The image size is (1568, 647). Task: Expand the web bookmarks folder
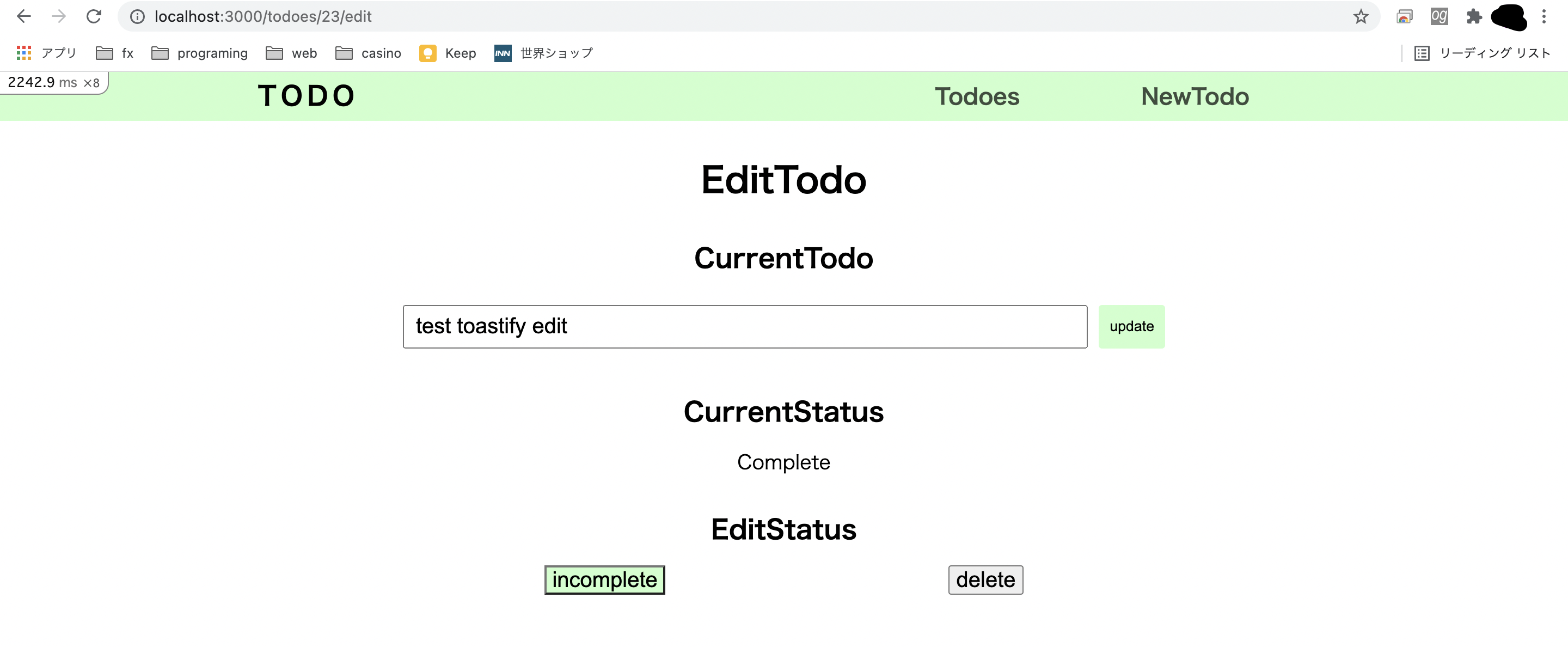click(x=292, y=53)
